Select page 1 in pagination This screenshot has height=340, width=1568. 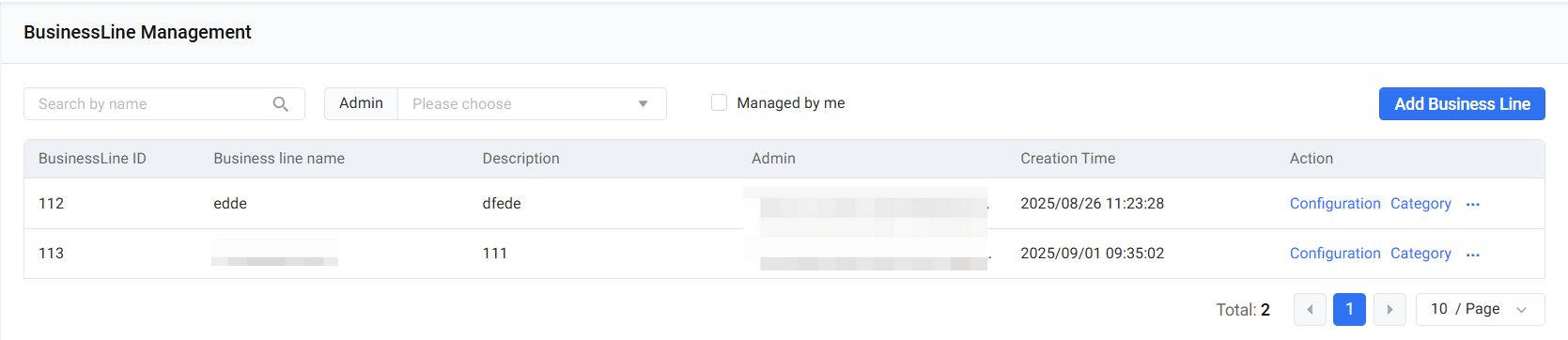point(1349,309)
